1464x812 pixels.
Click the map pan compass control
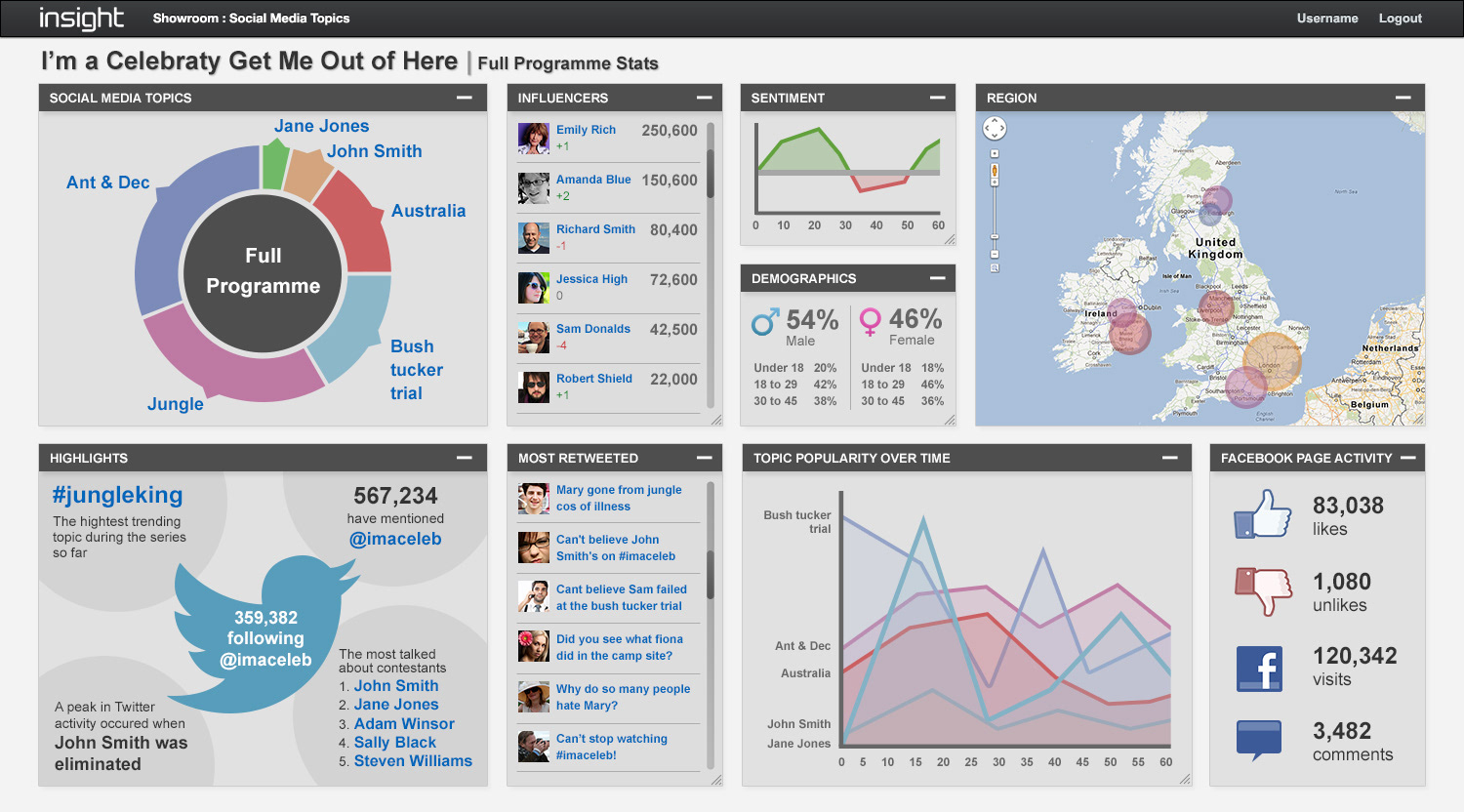coord(994,128)
